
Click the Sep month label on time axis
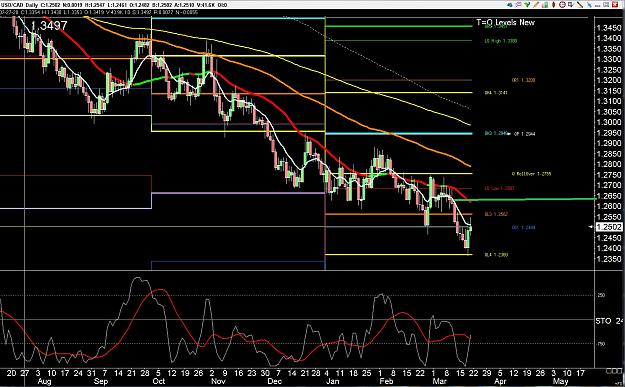[100, 381]
